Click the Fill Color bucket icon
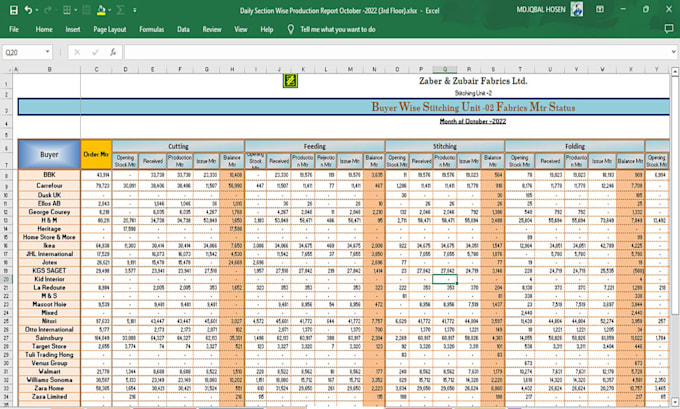 pos(101,10)
